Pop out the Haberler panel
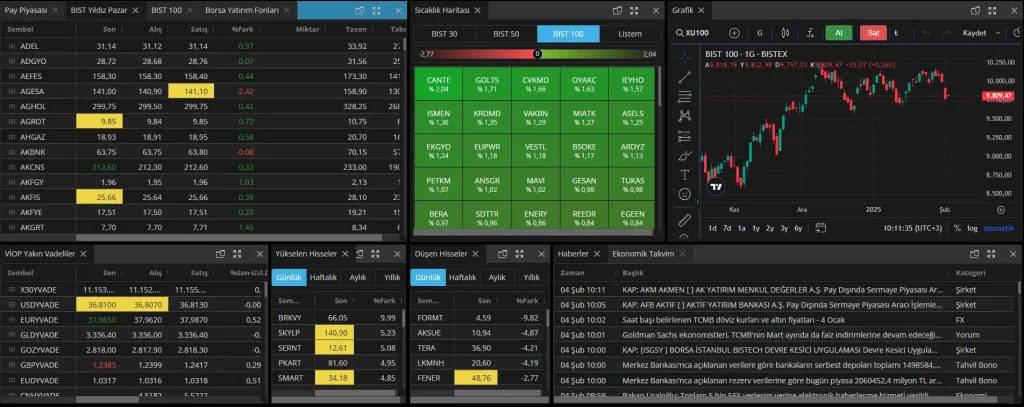This screenshot has width=1024, height=407. 975,253
